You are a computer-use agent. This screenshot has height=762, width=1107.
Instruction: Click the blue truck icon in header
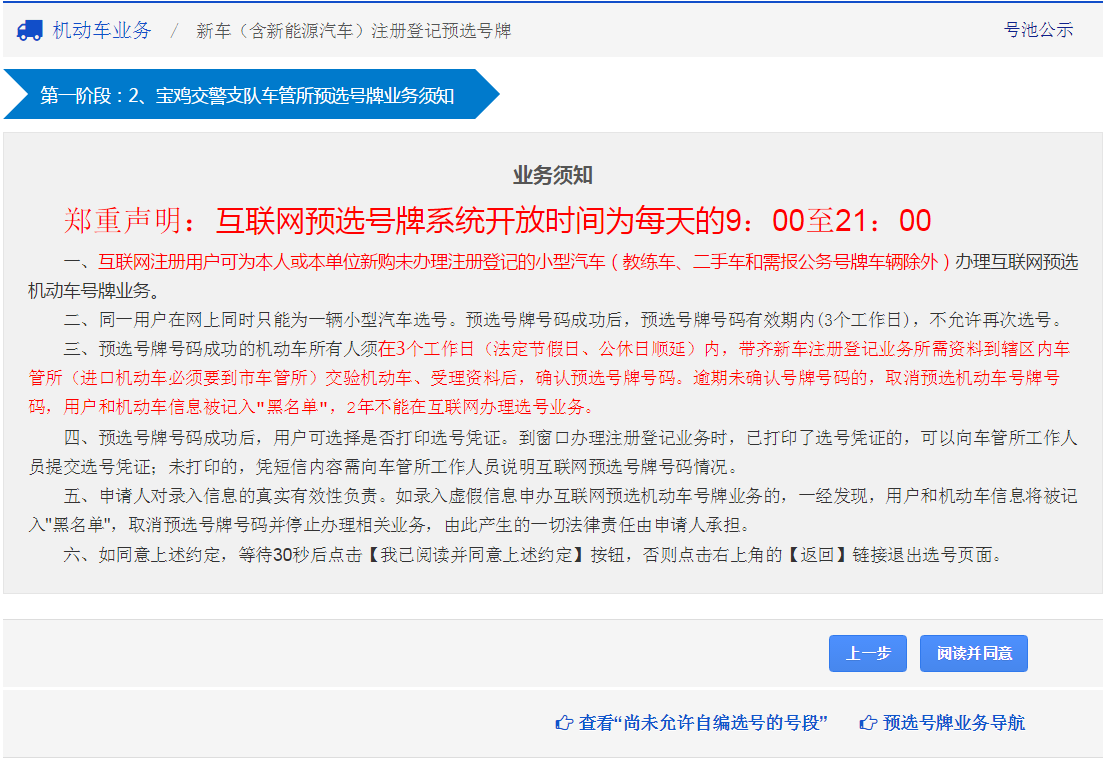tap(30, 30)
